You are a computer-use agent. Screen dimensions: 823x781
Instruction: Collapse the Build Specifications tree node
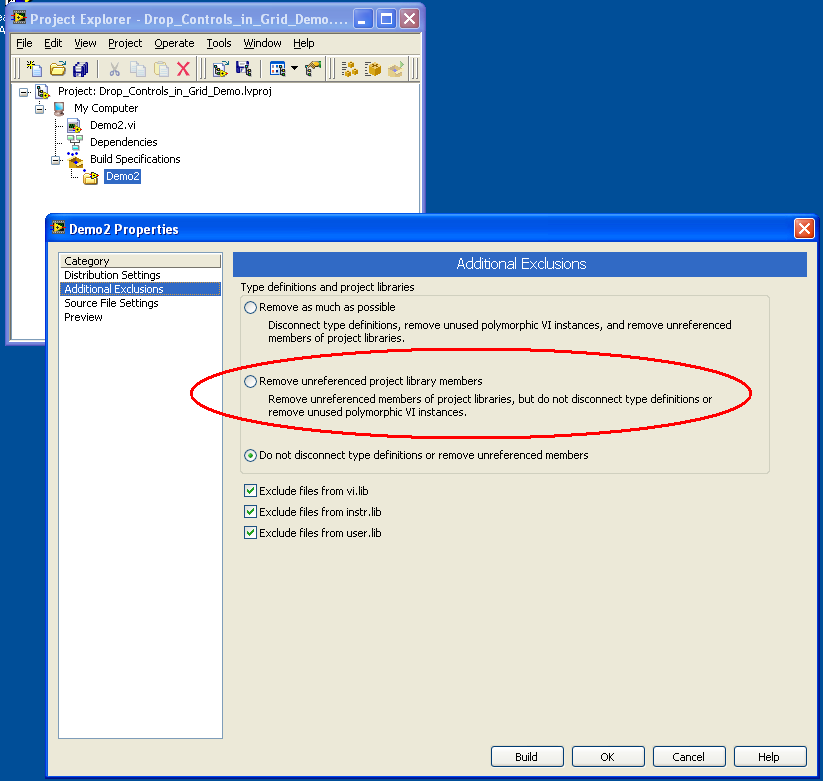(x=56, y=160)
